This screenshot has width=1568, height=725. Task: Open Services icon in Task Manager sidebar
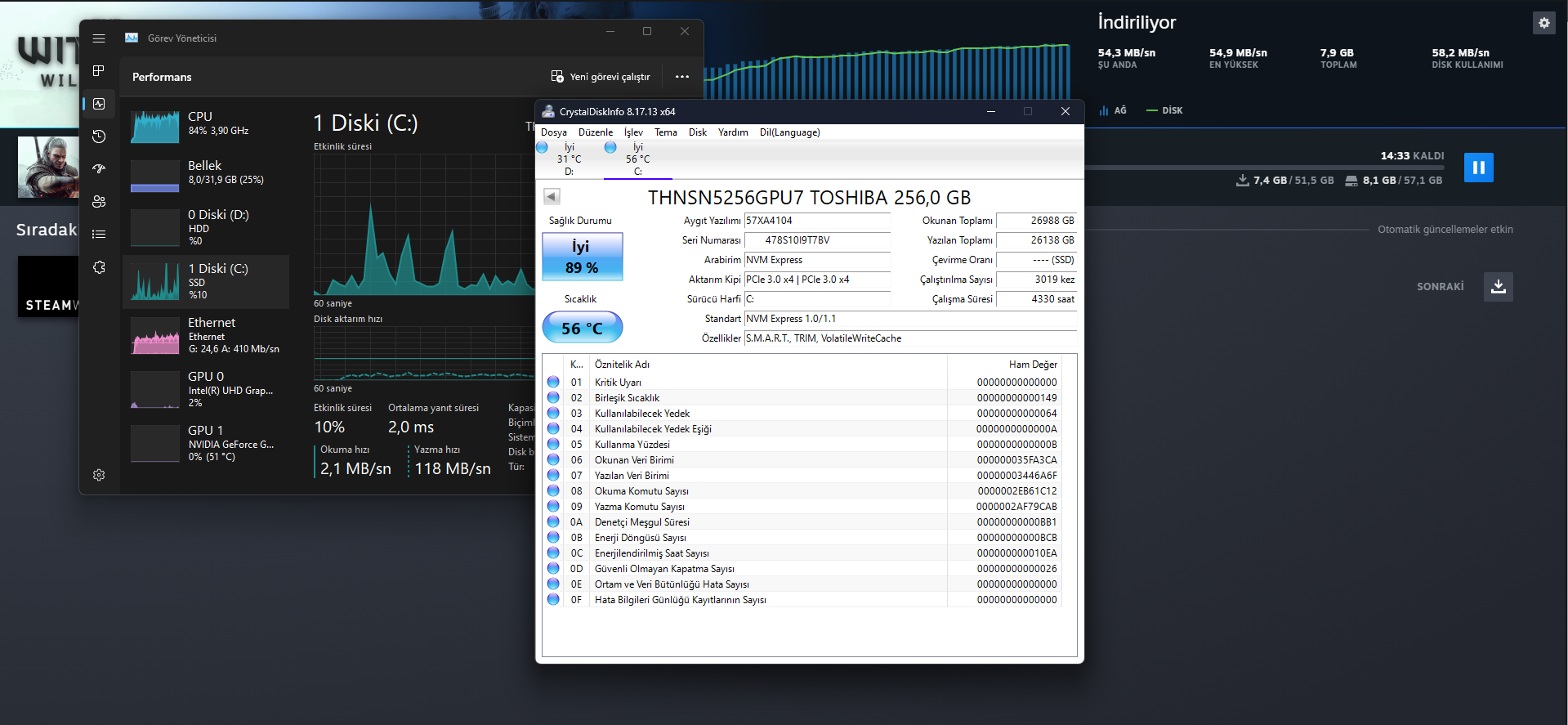coord(99,267)
